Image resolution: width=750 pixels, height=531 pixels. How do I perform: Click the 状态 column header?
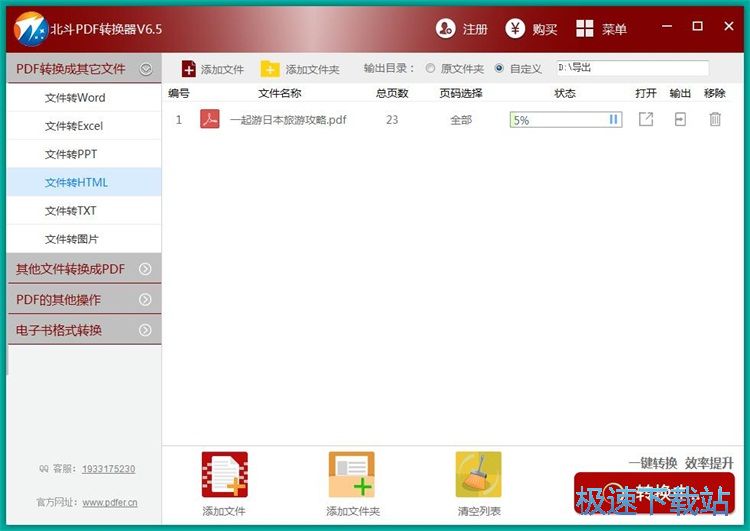tap(565, 93)
